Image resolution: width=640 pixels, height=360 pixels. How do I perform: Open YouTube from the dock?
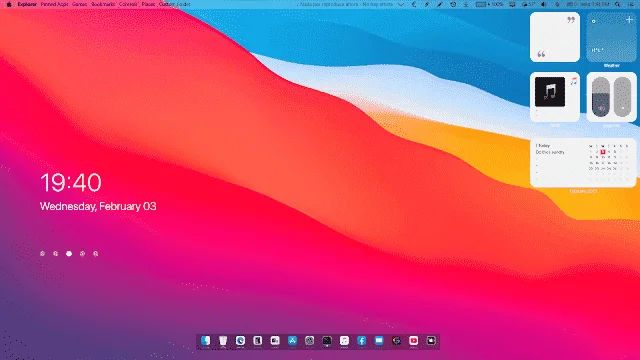(413, 340)
